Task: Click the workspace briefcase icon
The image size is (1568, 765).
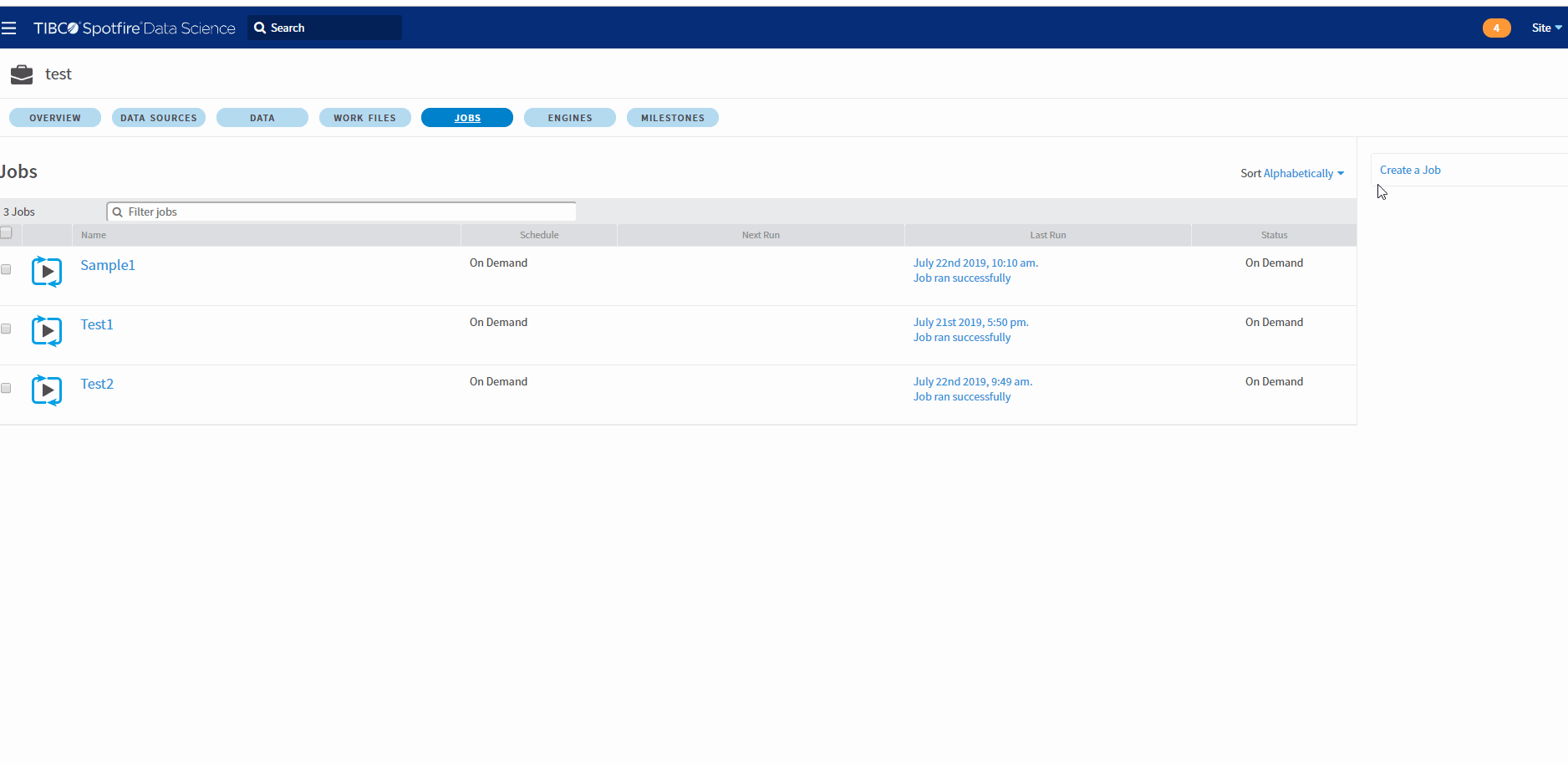Action: coord(22,74)
